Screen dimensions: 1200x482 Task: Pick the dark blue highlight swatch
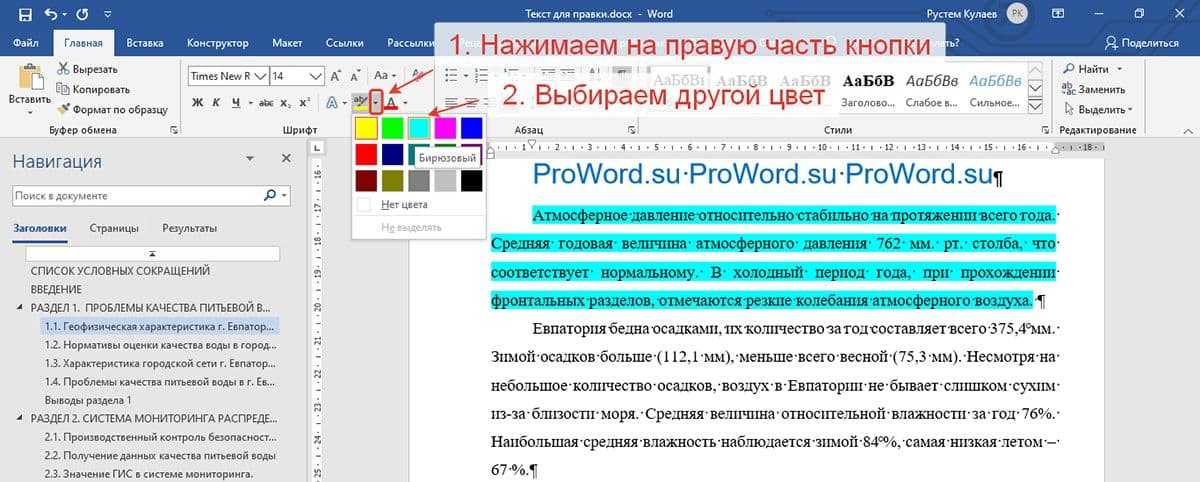(393, 154)
